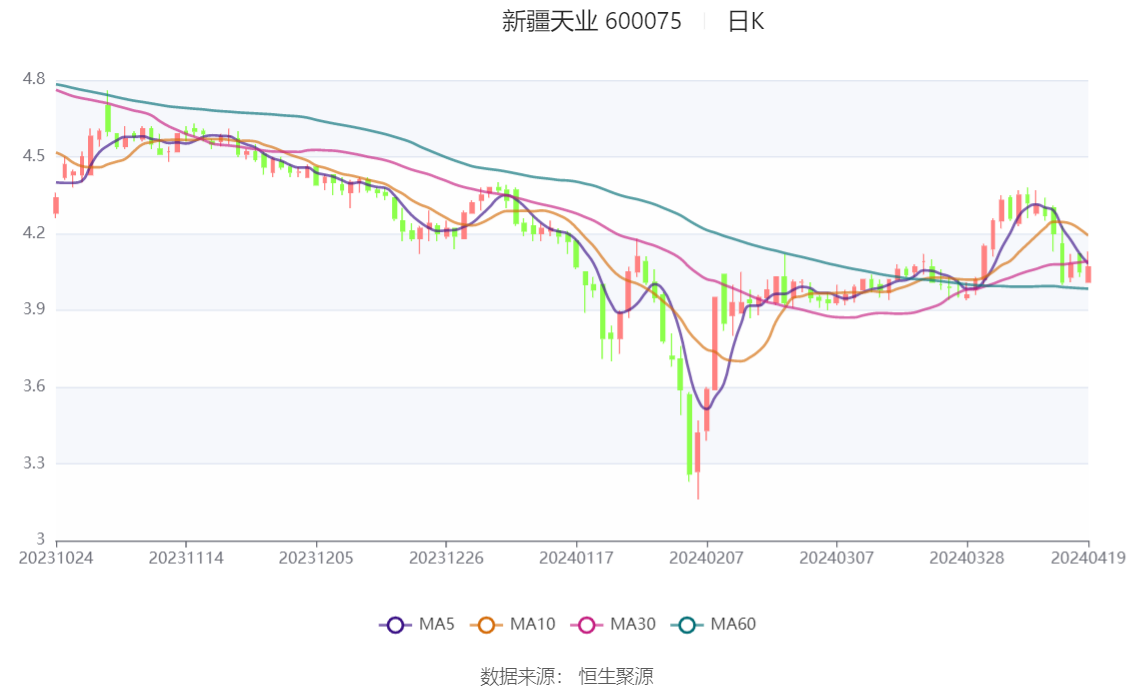The image size is (1134, 689).
Task: Hide the MA5 series via its label
Action: click(436, 624)
